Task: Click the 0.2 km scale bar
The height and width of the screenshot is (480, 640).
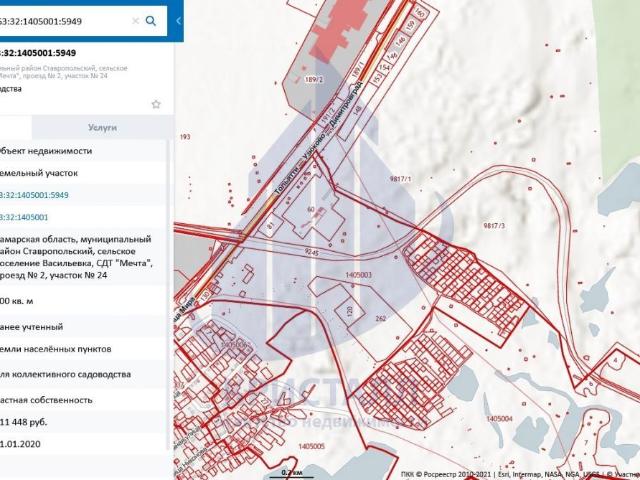Action: pos(291,472)
